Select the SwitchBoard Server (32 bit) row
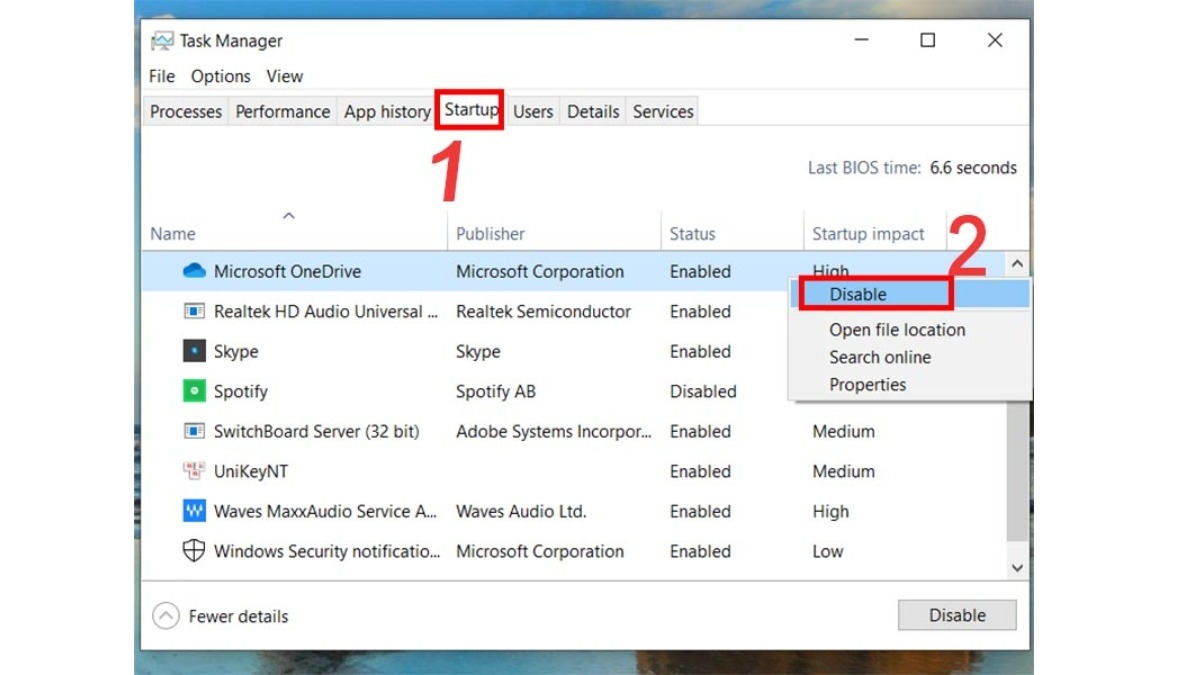 (x=316, y=431)
